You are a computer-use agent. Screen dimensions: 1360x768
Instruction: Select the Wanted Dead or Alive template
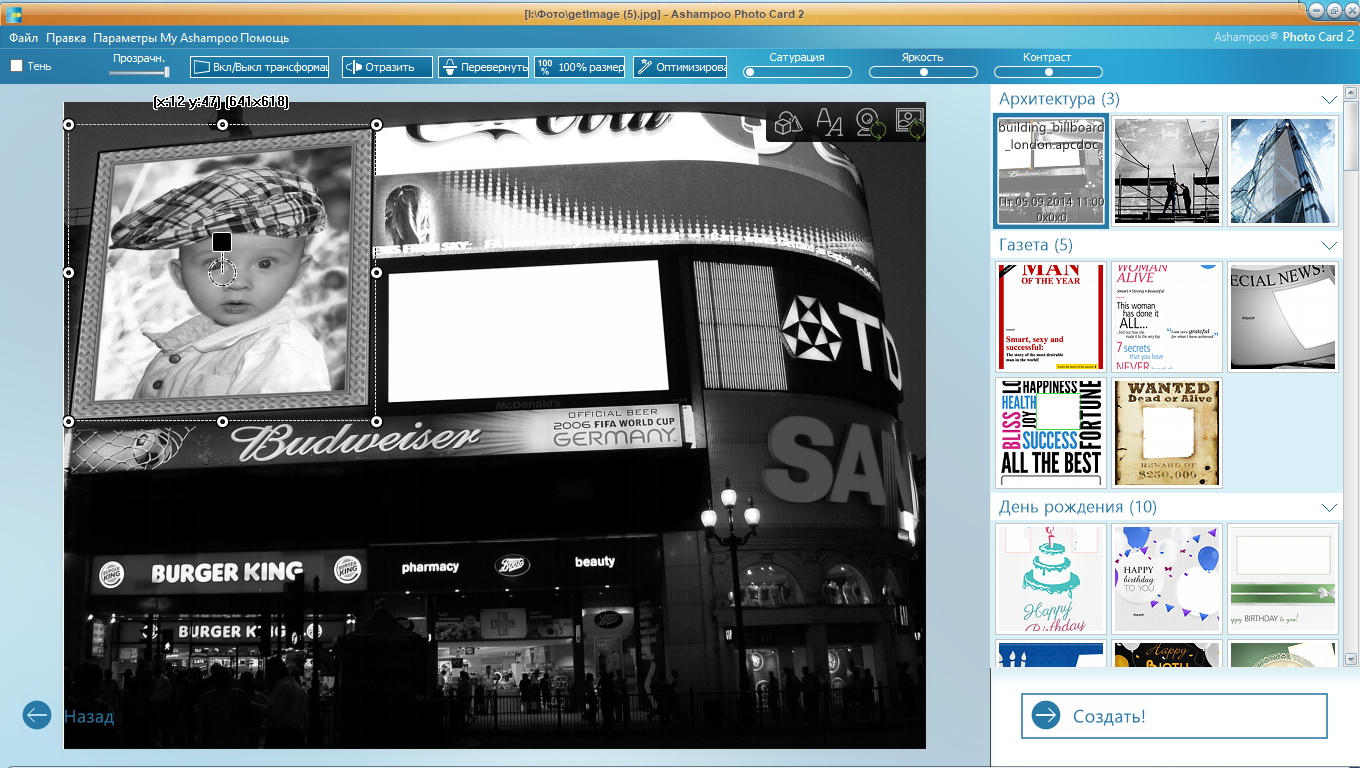1167,432
